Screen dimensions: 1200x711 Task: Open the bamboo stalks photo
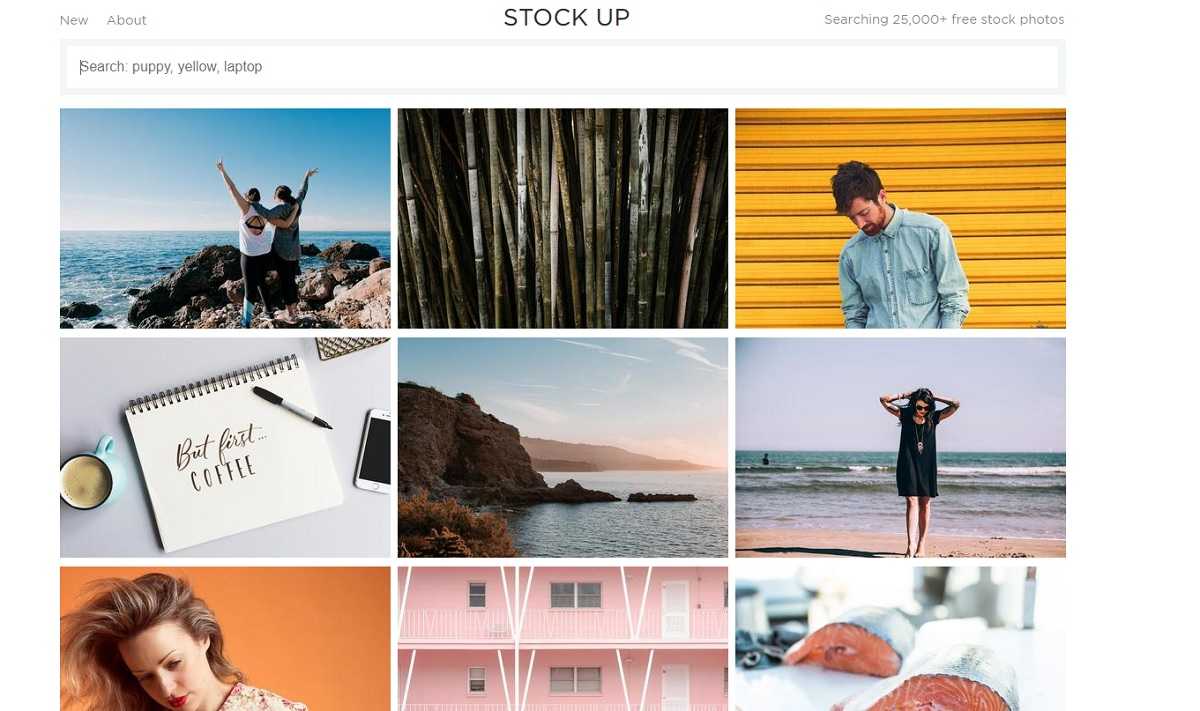click(563, 218)
